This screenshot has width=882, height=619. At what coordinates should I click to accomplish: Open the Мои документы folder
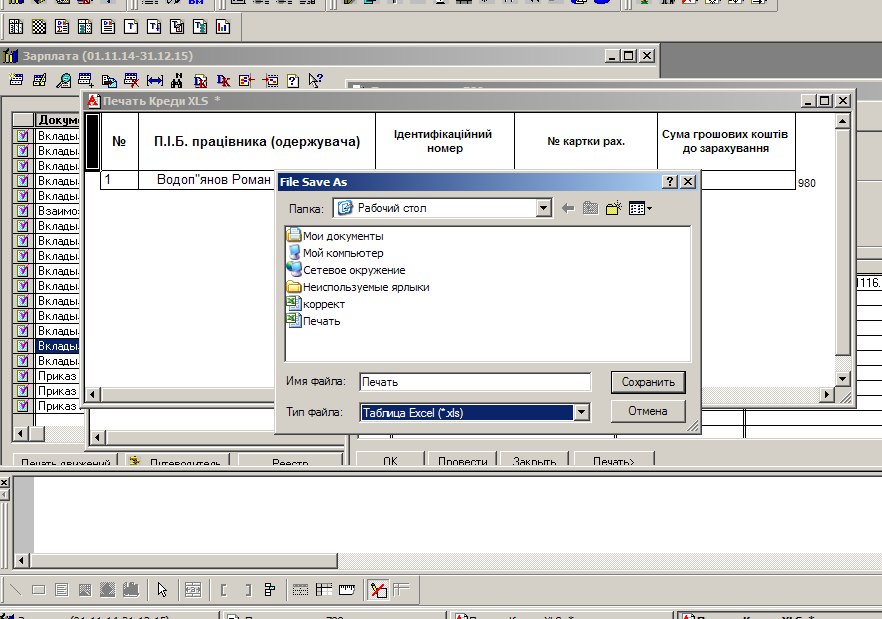point(342,236)
